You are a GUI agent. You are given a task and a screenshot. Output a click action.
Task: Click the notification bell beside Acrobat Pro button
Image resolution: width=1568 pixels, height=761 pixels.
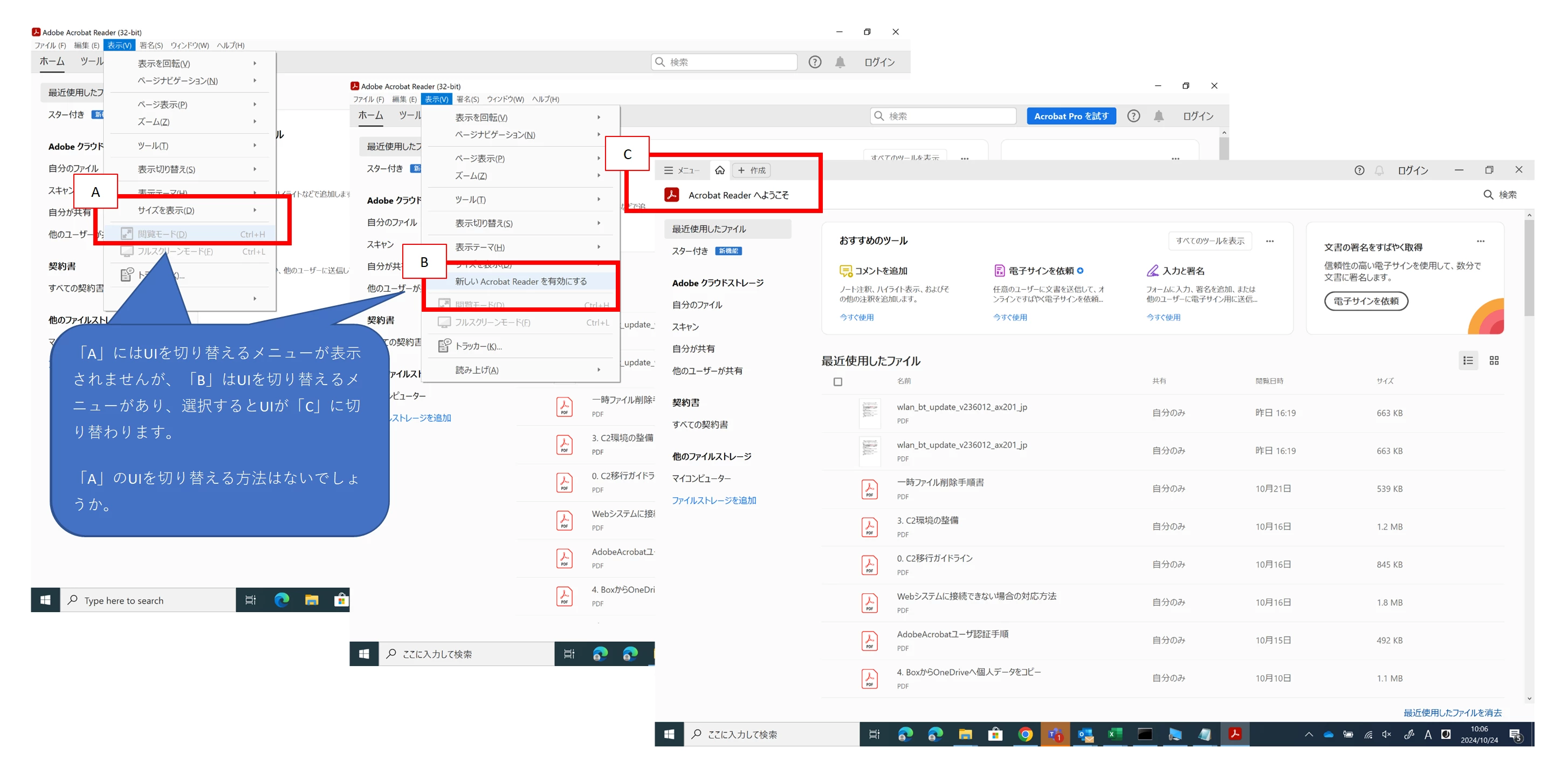pos(1158,116)
